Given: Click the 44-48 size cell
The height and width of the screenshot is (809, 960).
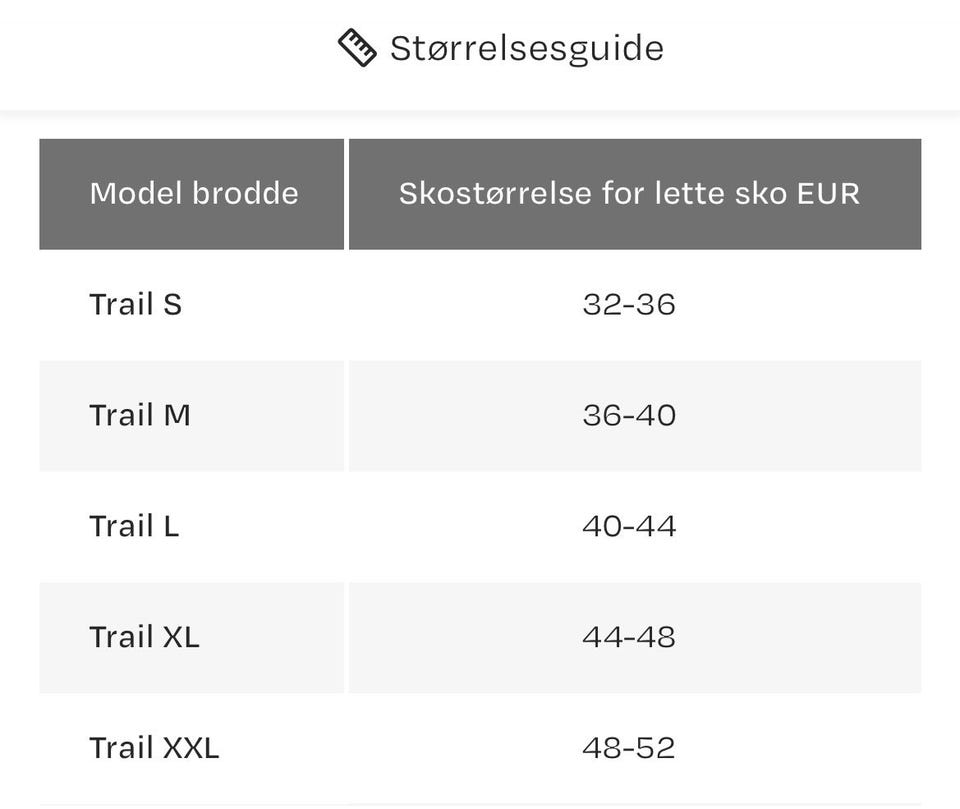Looking at the screenshot, I should click(x=629, y=637).
